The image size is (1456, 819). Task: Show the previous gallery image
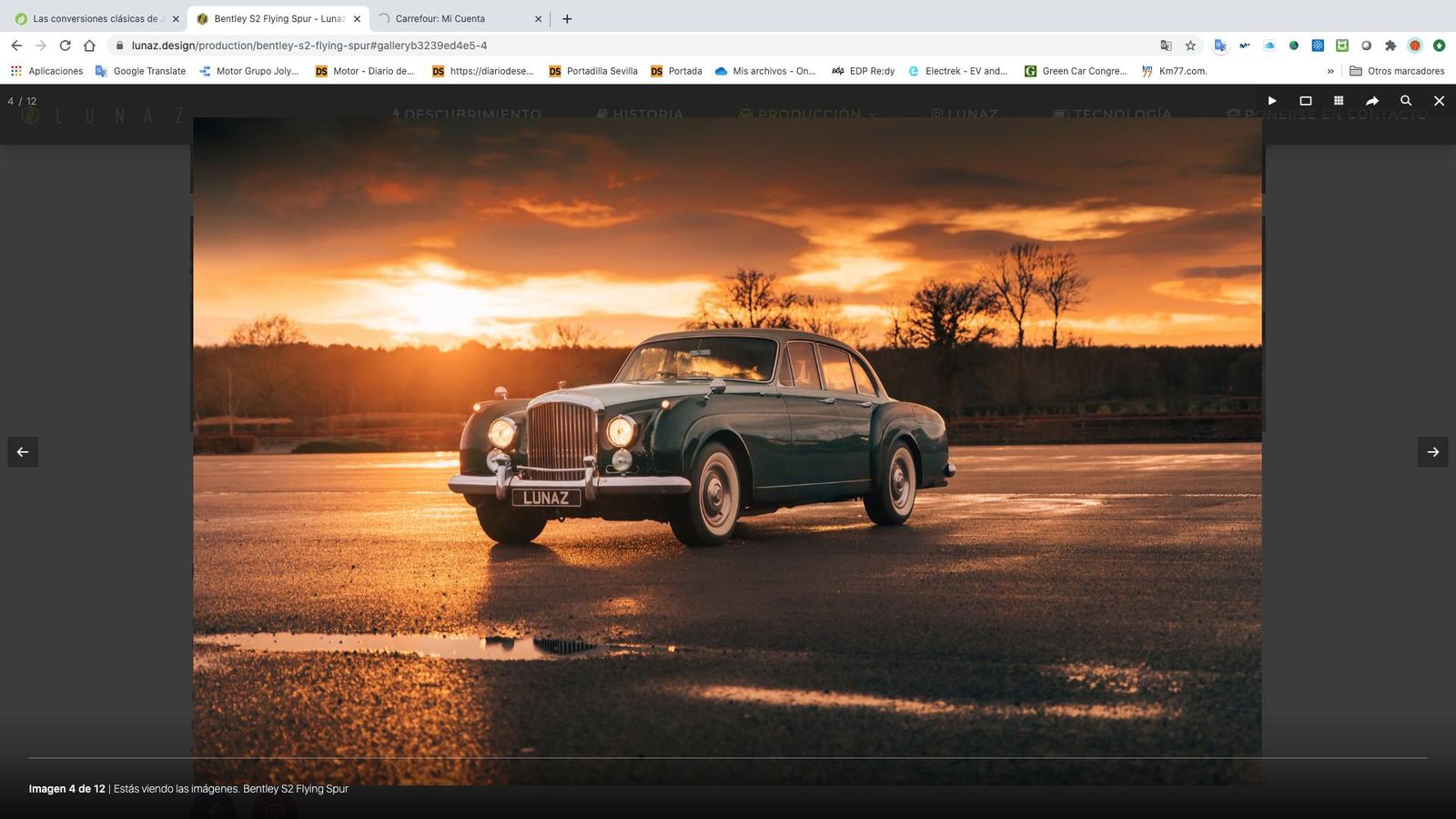[23, 451]
